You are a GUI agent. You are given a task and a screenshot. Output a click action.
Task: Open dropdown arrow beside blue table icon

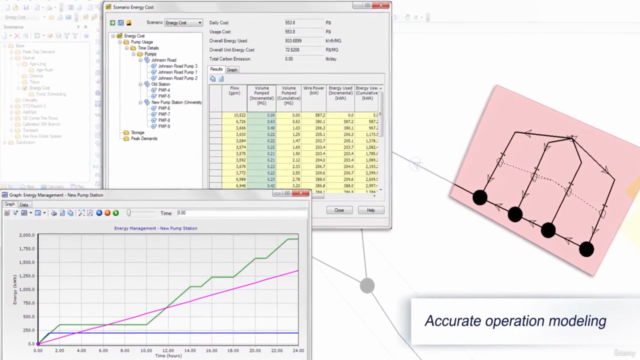pyautogui.click(x=44, y=213)
